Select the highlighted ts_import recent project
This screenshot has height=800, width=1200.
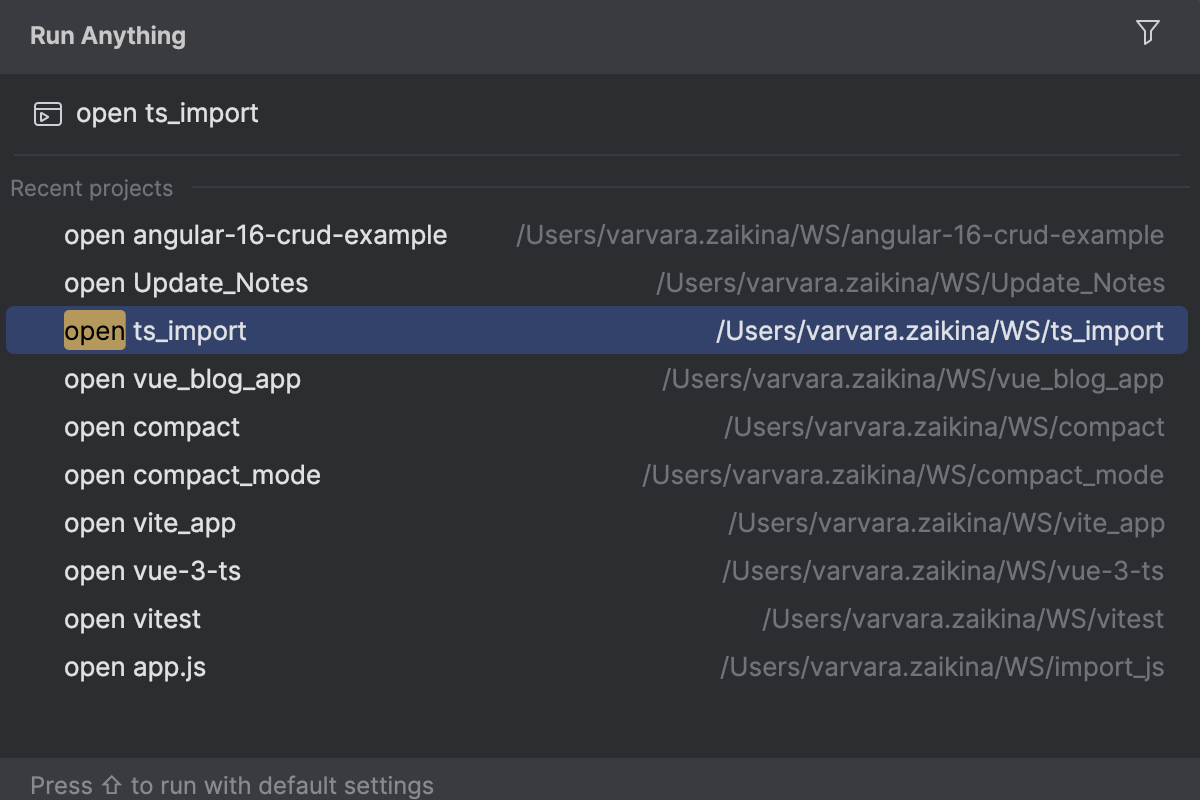click(x=155, y=330)
